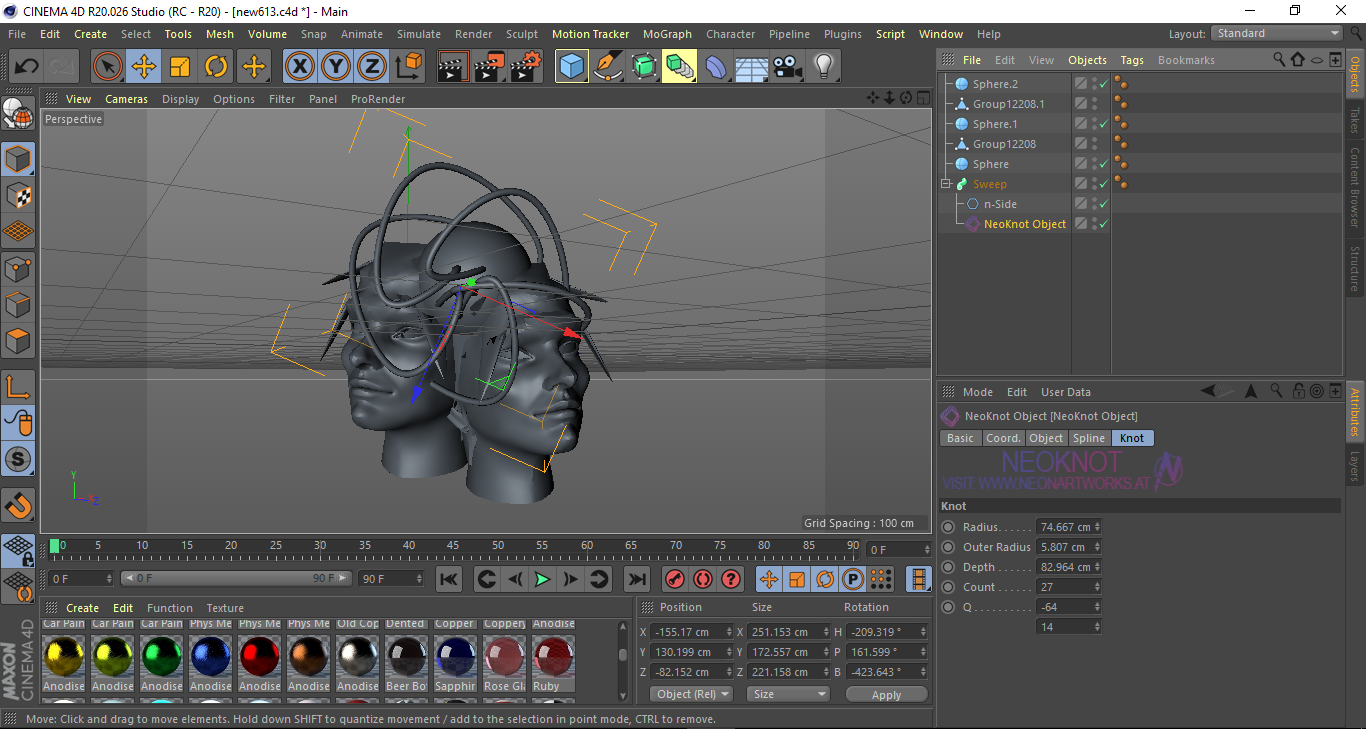Open the spline Pen tool
Viewport: 1366px width, 729px height.
click(608, 67)
